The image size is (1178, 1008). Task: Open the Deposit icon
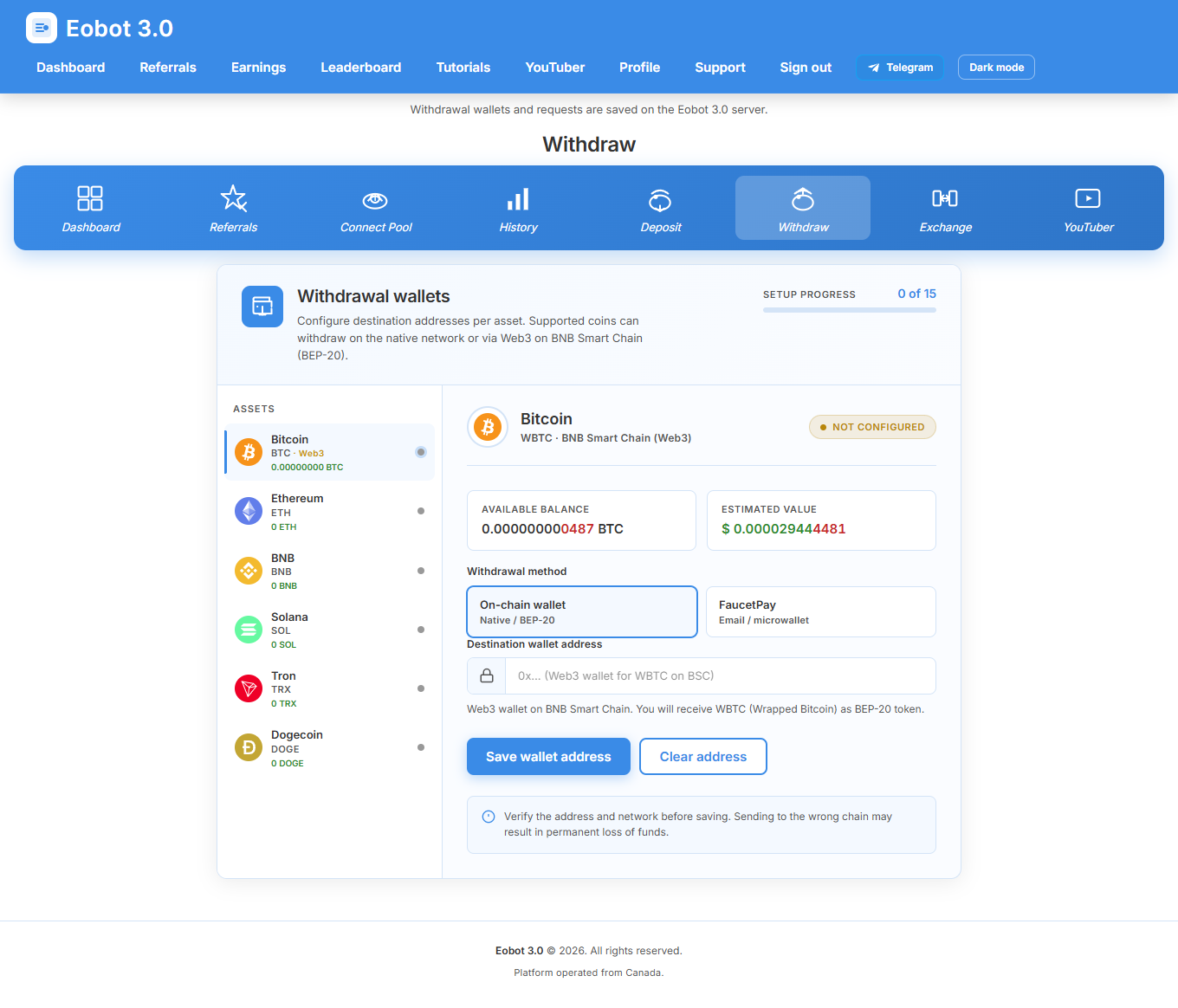tap(660, 200)
